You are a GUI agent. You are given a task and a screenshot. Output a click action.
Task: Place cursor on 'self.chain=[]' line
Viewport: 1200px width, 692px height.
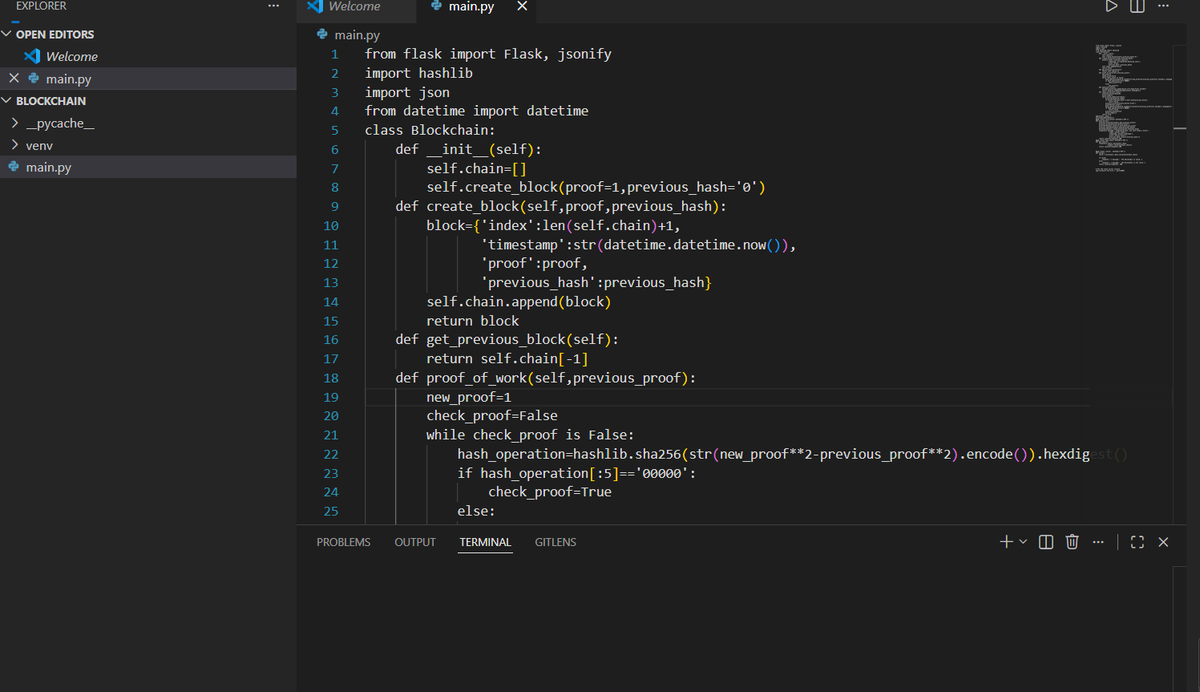476,168
